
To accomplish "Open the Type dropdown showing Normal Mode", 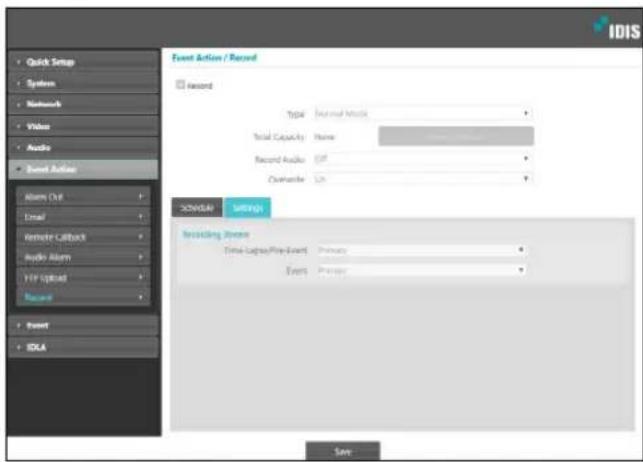I will tap(422, 114).
